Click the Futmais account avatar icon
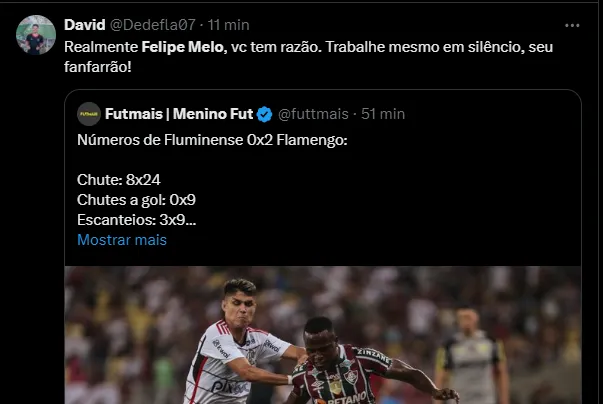Screen dimensions: 603x404 tap(89, 113)
